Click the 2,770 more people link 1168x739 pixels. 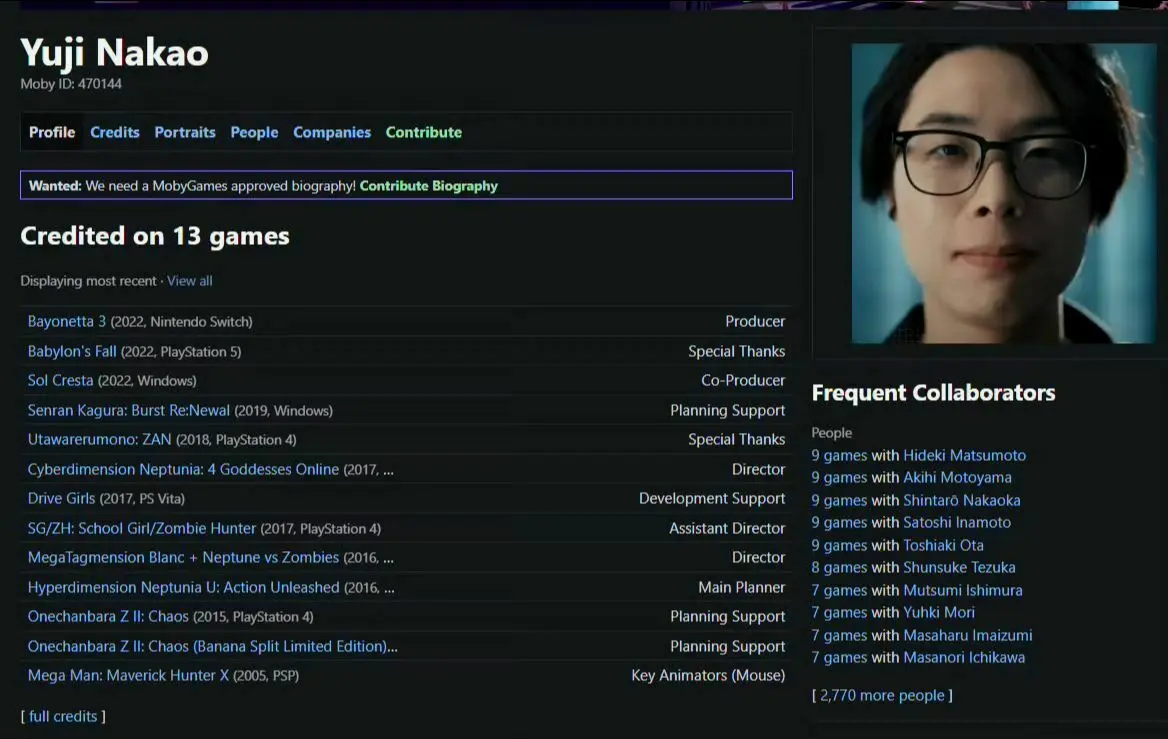882,696
